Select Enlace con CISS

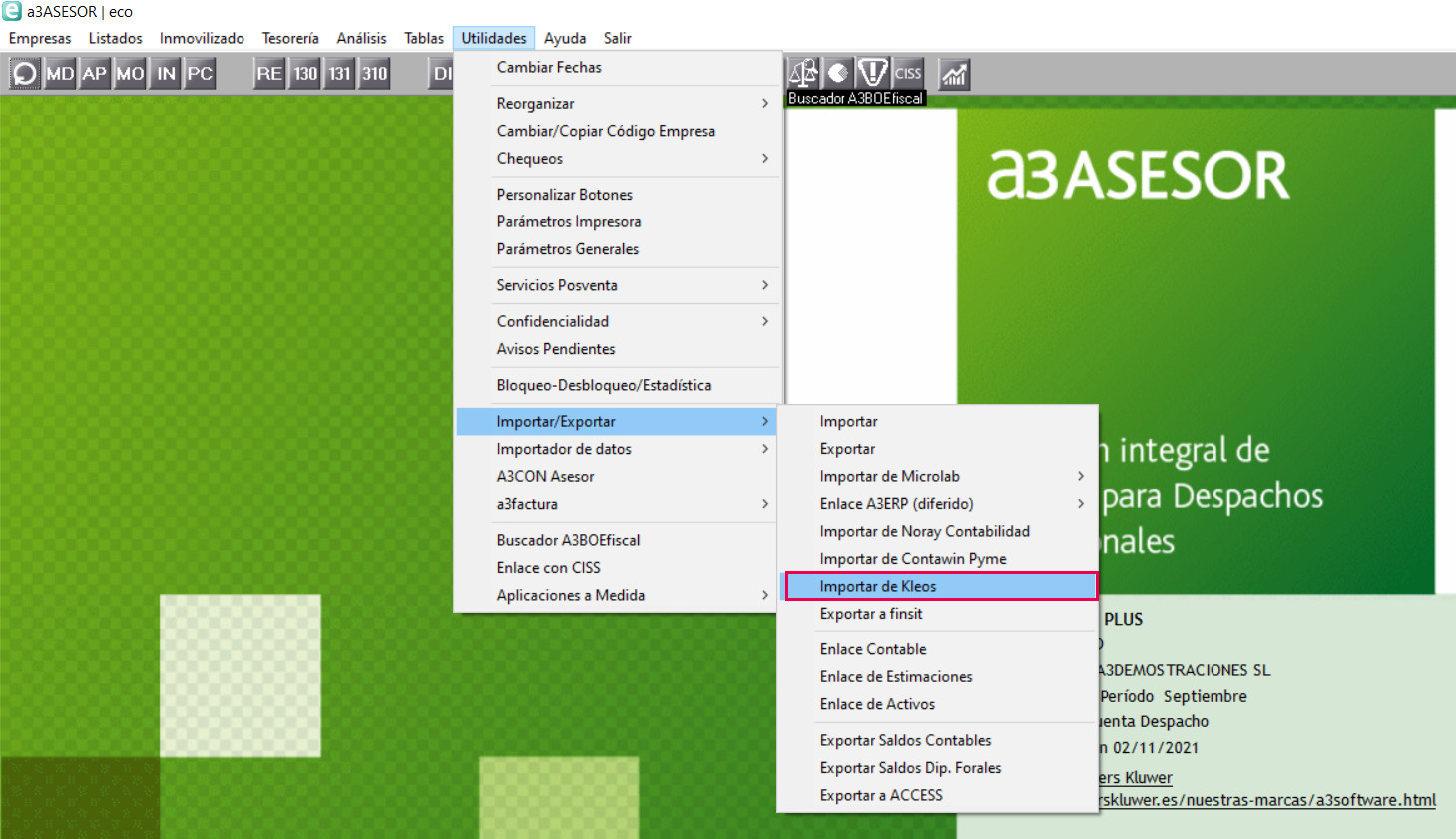click(x=619, y=567)
